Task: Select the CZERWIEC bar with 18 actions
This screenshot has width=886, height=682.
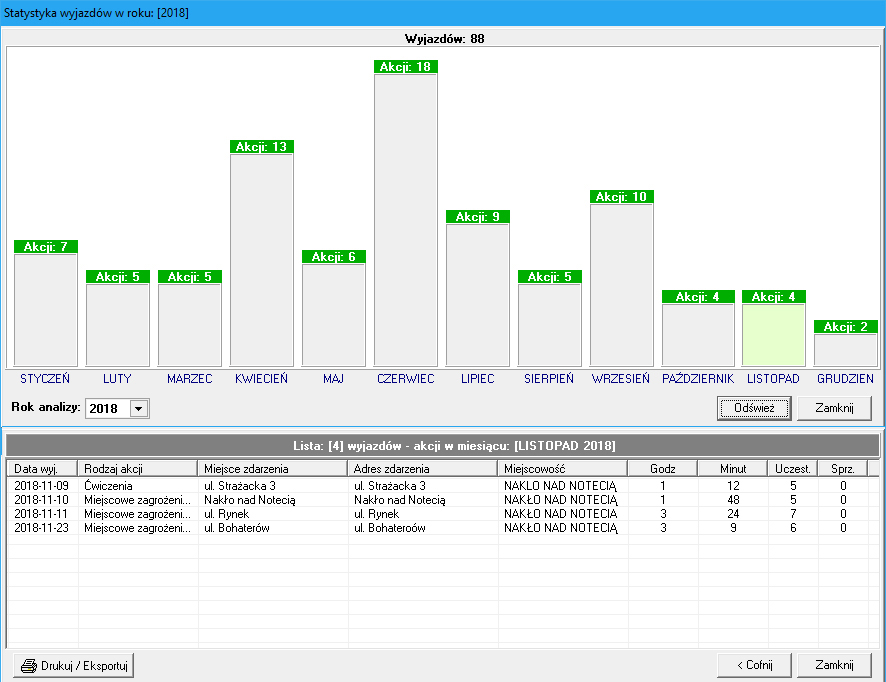Action: click(x=406, y=220)
